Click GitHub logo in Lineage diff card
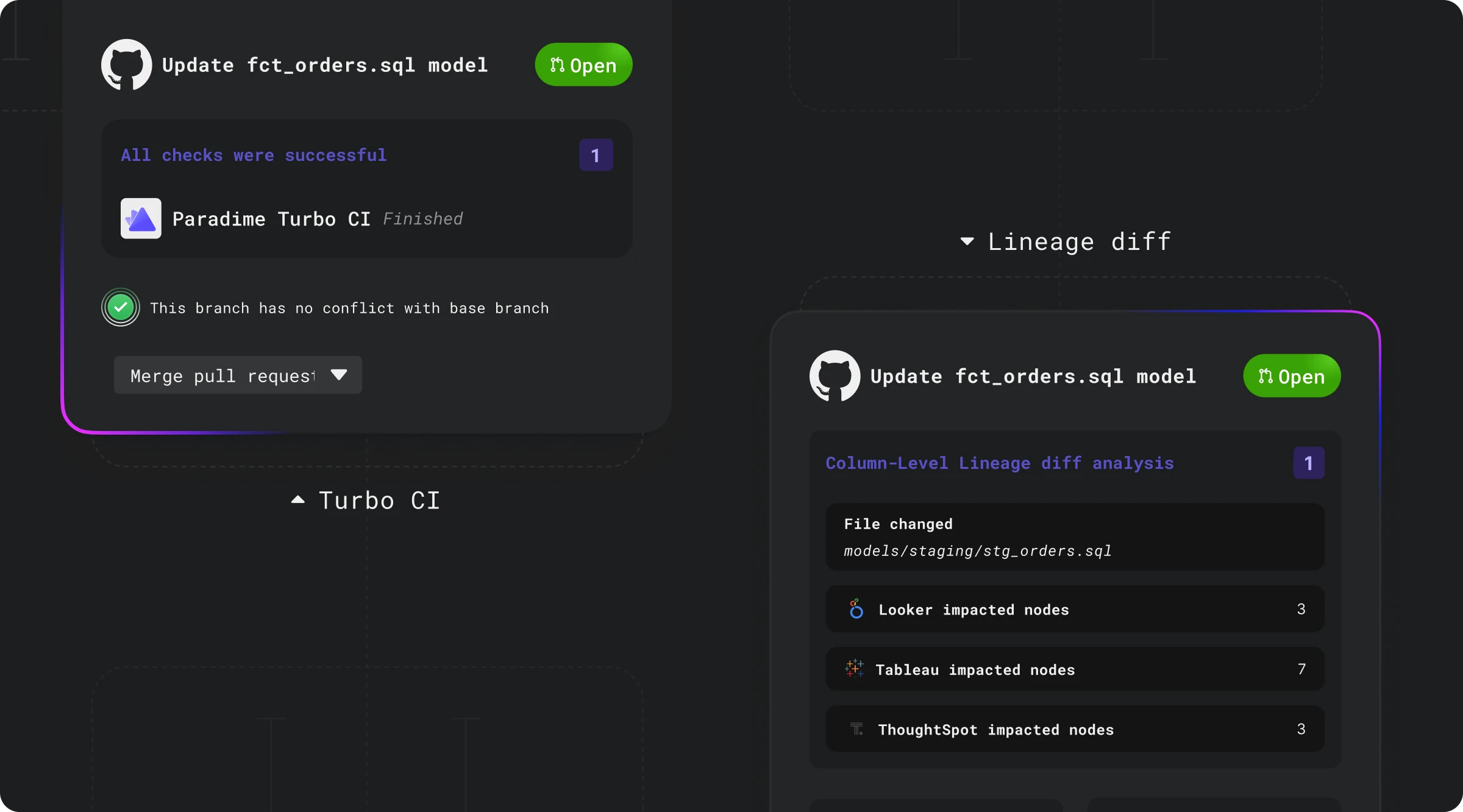This screenshot has height=812, width=1463. click(835, 376)
